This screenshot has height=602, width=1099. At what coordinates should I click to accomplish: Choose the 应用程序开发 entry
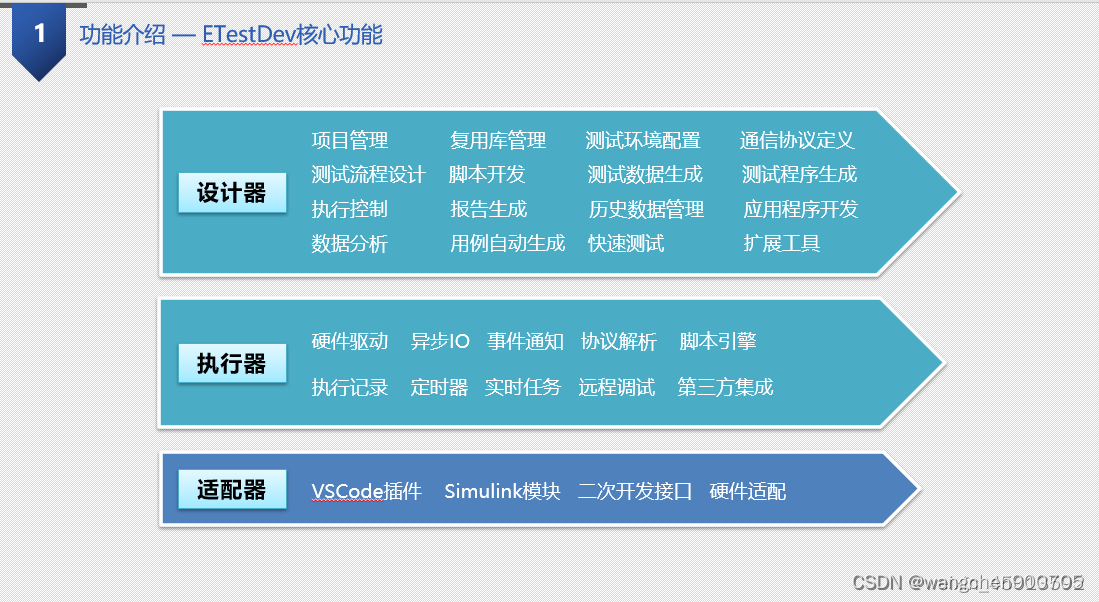click(x=800, y=209)
